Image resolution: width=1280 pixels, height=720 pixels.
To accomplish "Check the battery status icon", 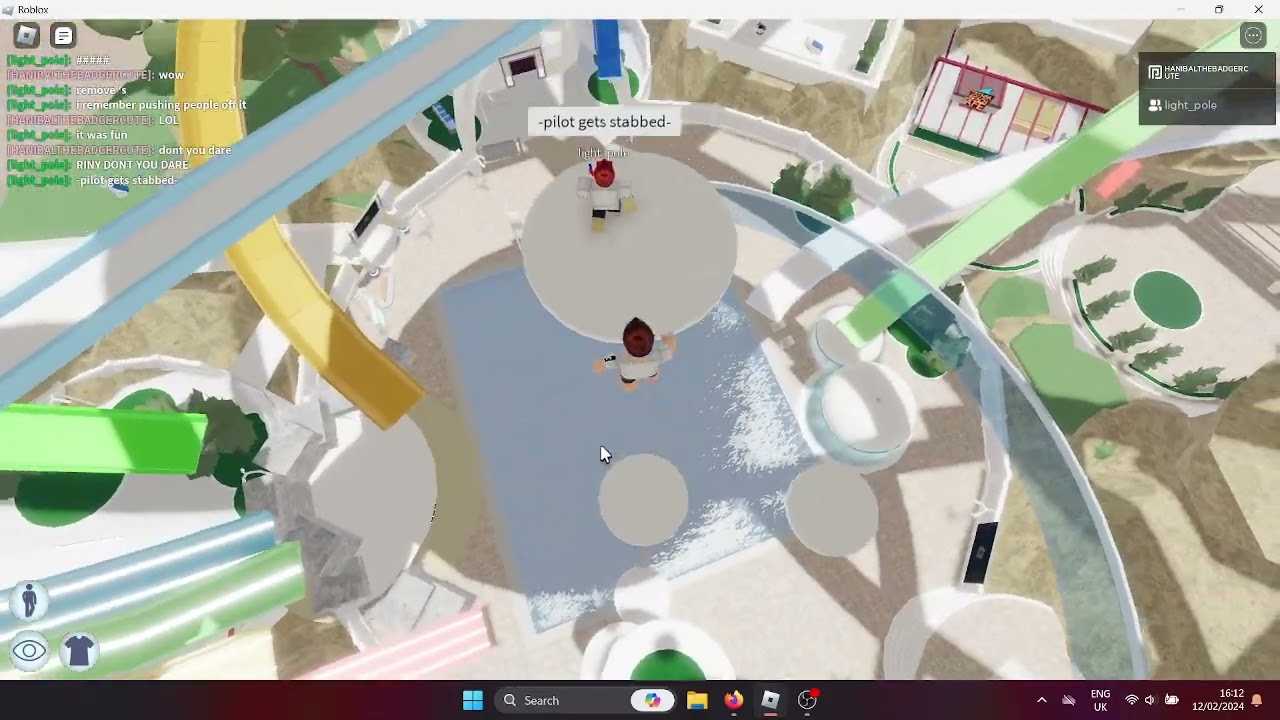I will (x=1171, y=700).
